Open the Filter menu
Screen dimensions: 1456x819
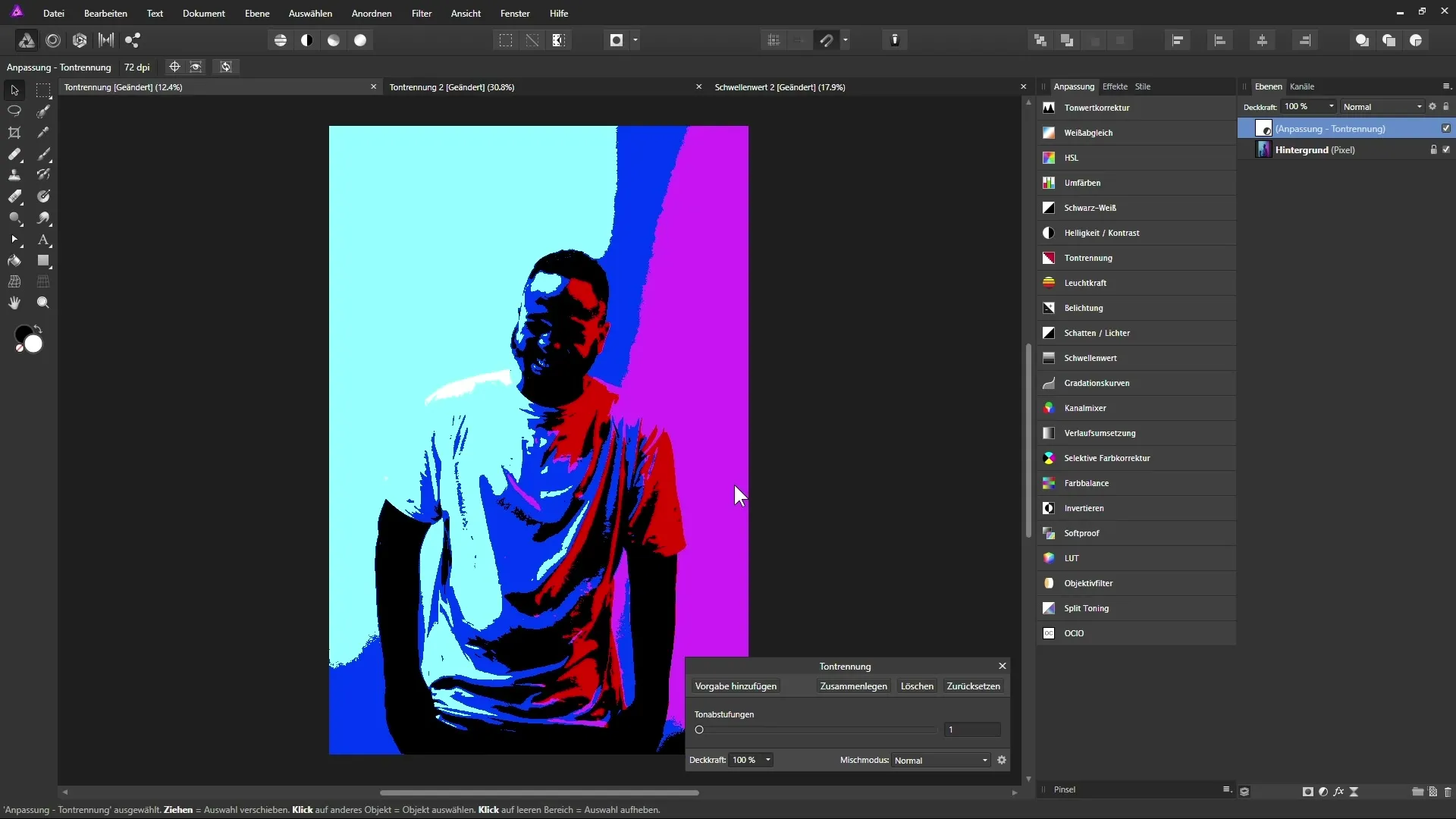[x=422, y=13]
